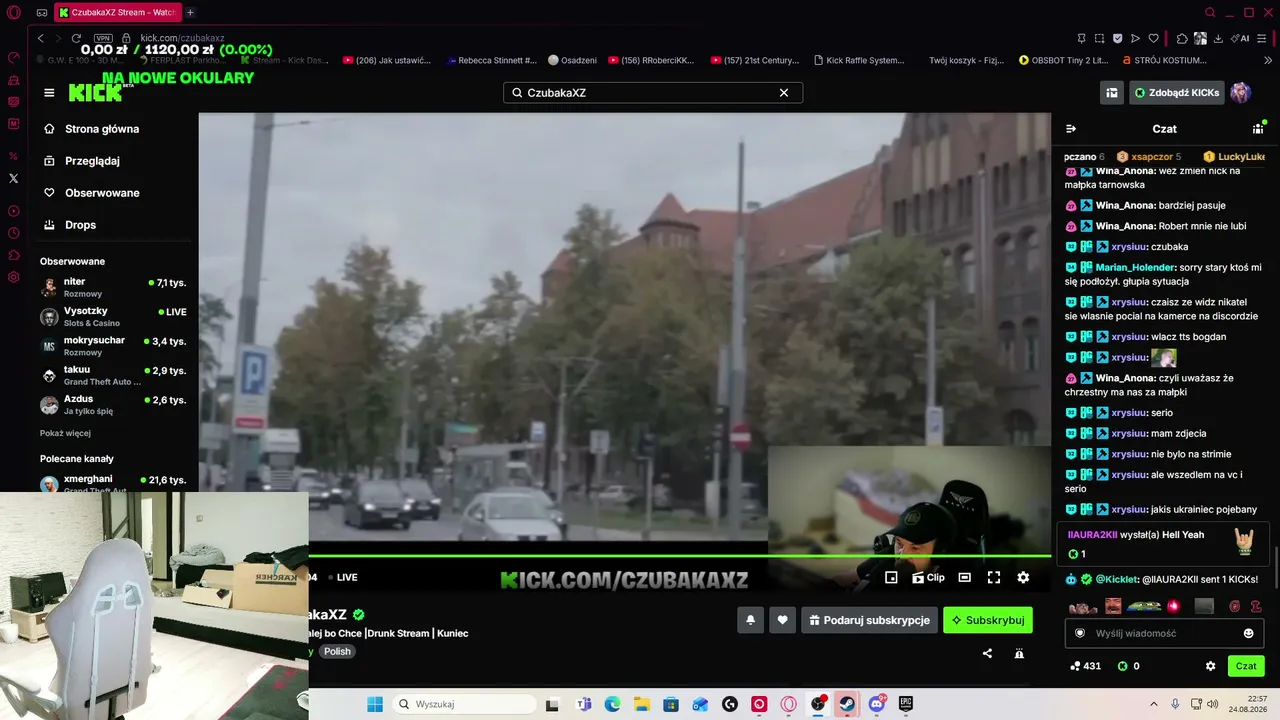
Task: Reload the page
Action: 76,38
